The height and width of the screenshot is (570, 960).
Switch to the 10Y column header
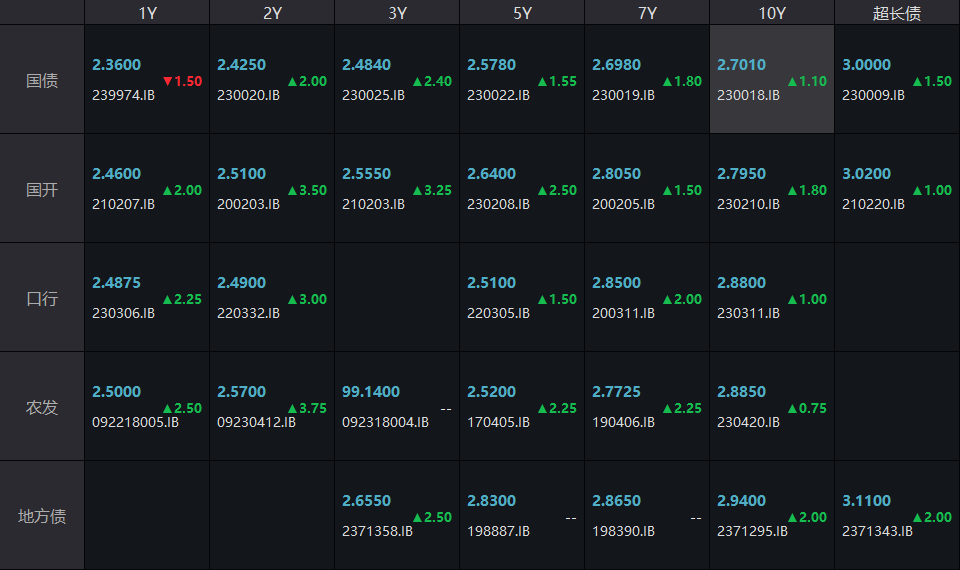(772, 12)
